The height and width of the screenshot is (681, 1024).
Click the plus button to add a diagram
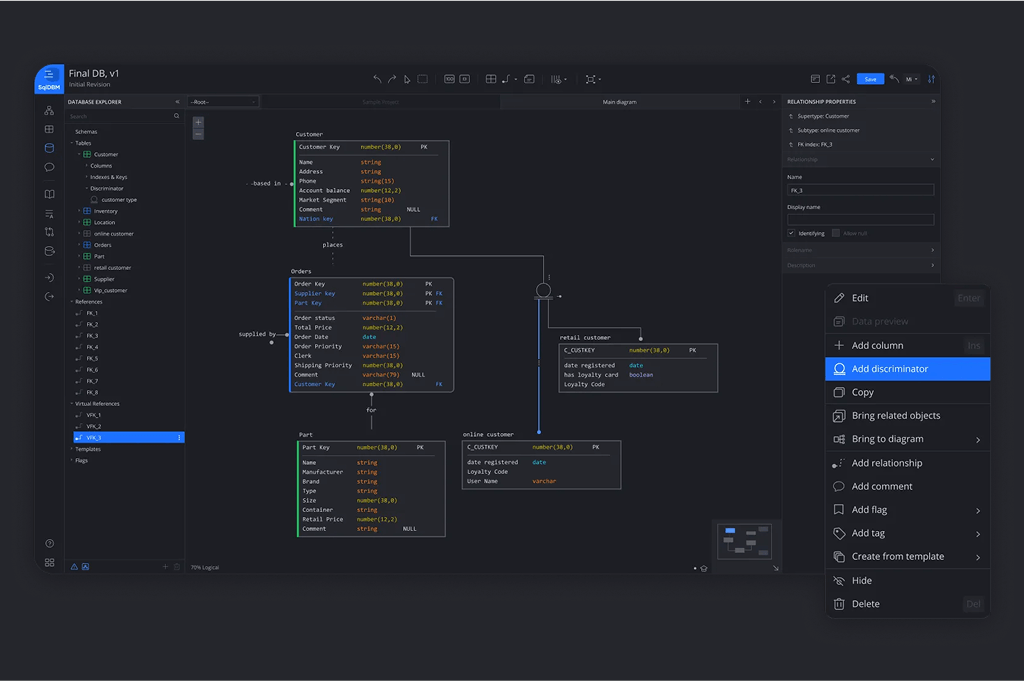(748, 101)
